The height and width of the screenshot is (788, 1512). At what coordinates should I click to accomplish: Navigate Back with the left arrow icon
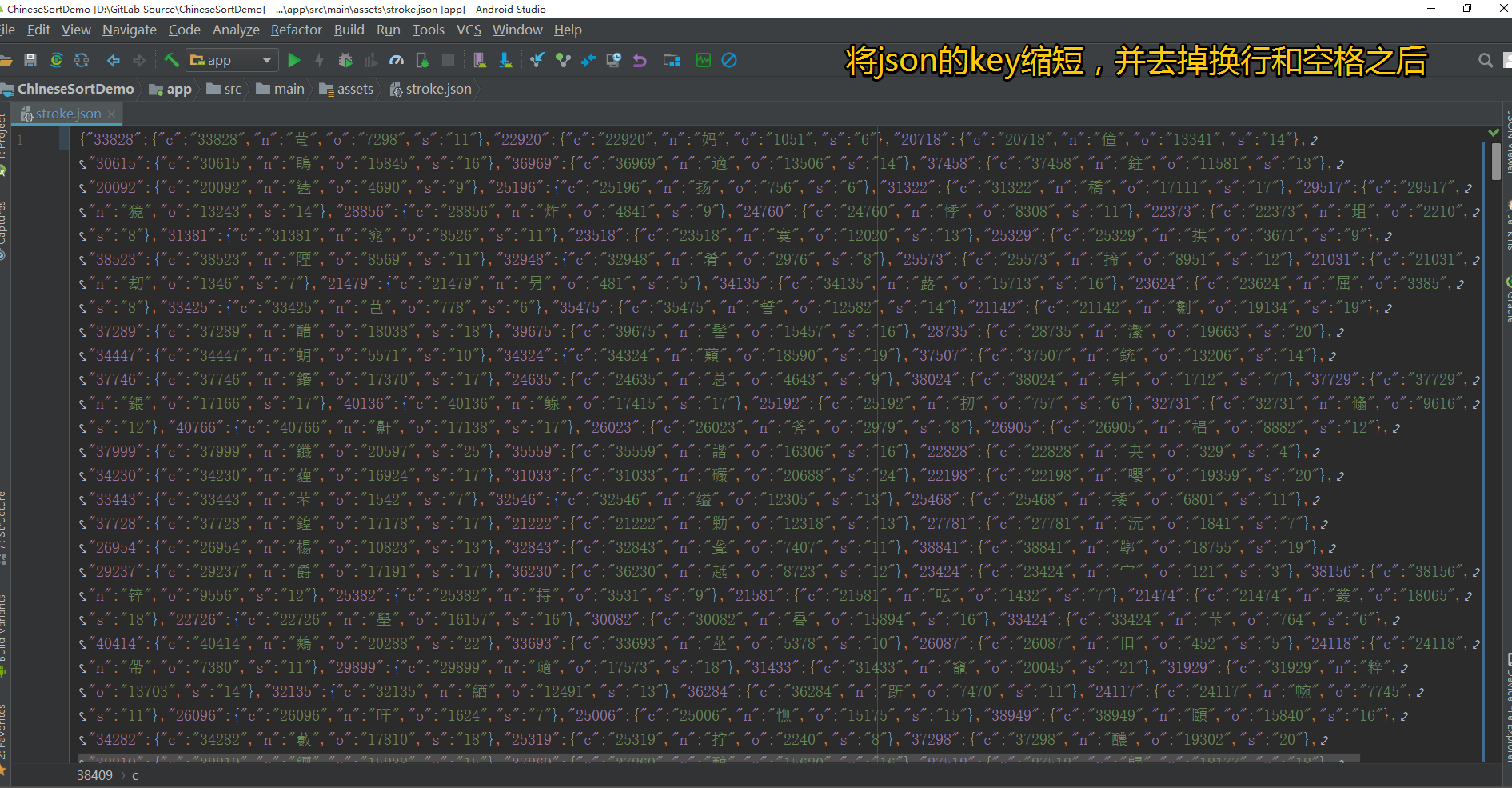coord(114,60)
